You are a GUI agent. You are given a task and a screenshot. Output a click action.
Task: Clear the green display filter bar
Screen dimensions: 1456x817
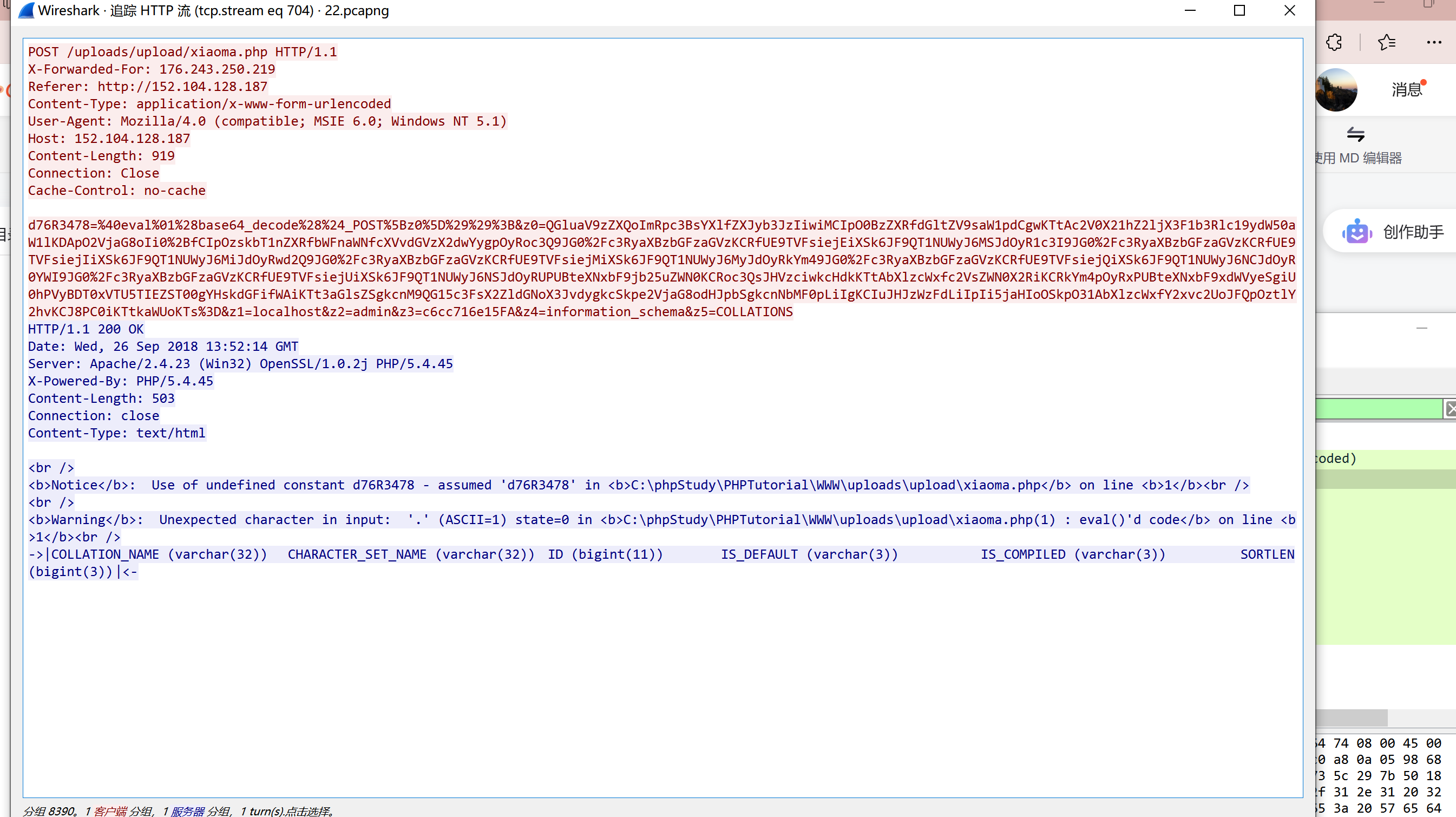(x=1451, y=409)
